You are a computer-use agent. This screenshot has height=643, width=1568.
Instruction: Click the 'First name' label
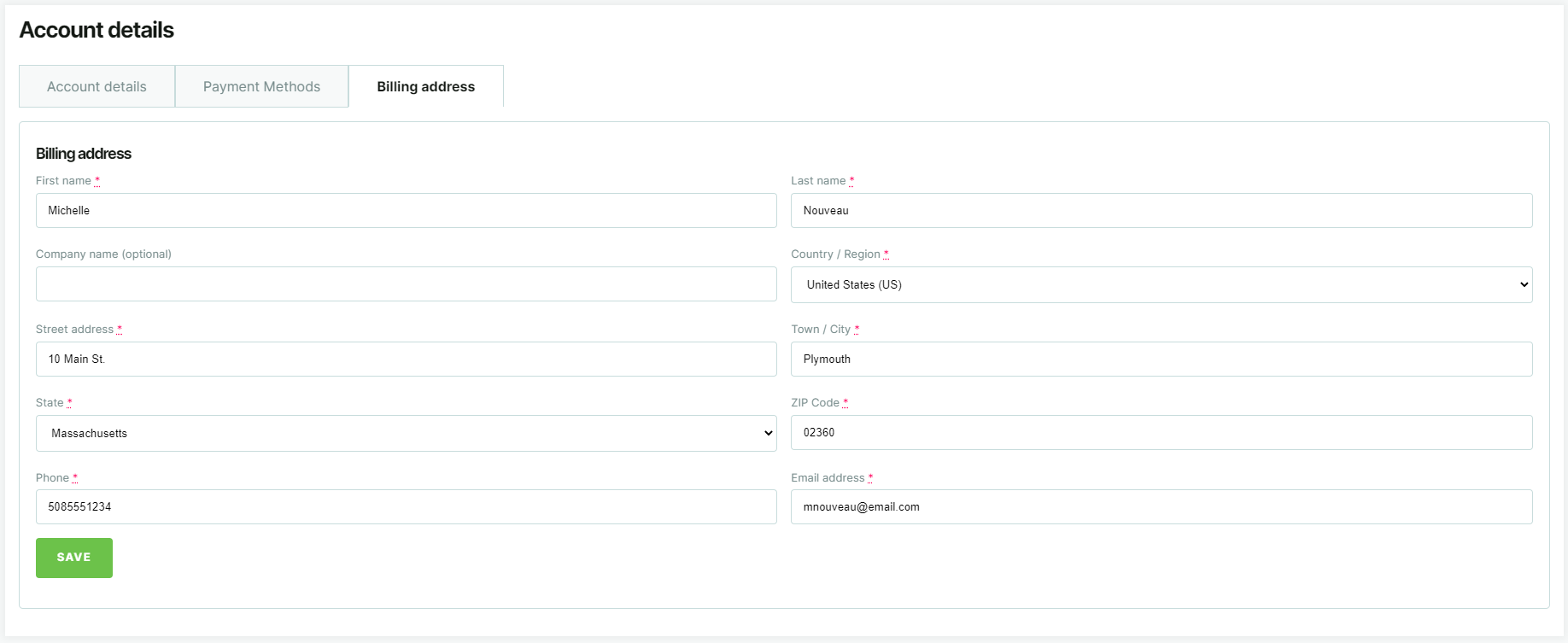(x=63, y=180)
